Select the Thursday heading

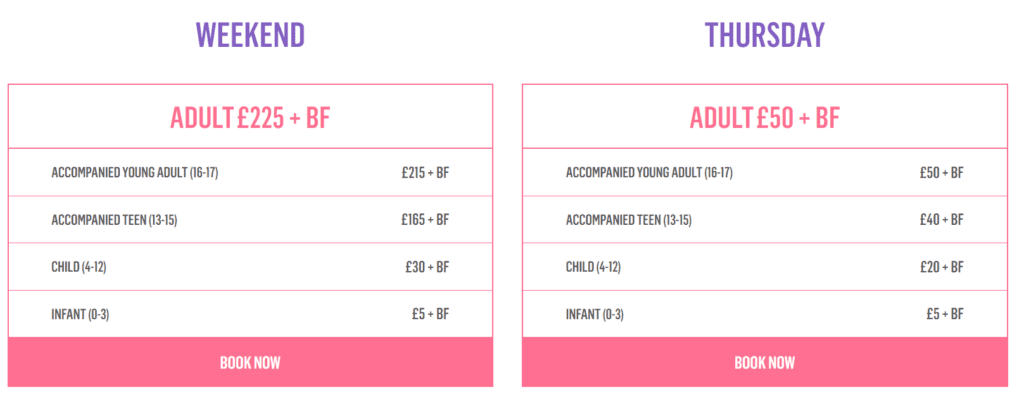765,35
